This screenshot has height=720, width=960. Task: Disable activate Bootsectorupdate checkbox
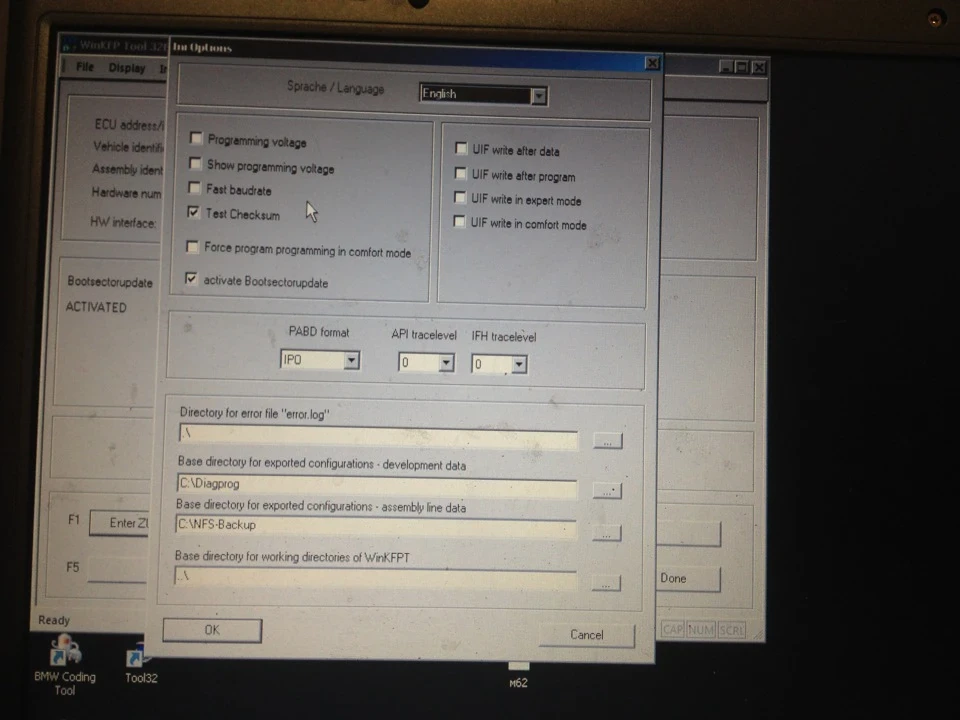(191, 279)
